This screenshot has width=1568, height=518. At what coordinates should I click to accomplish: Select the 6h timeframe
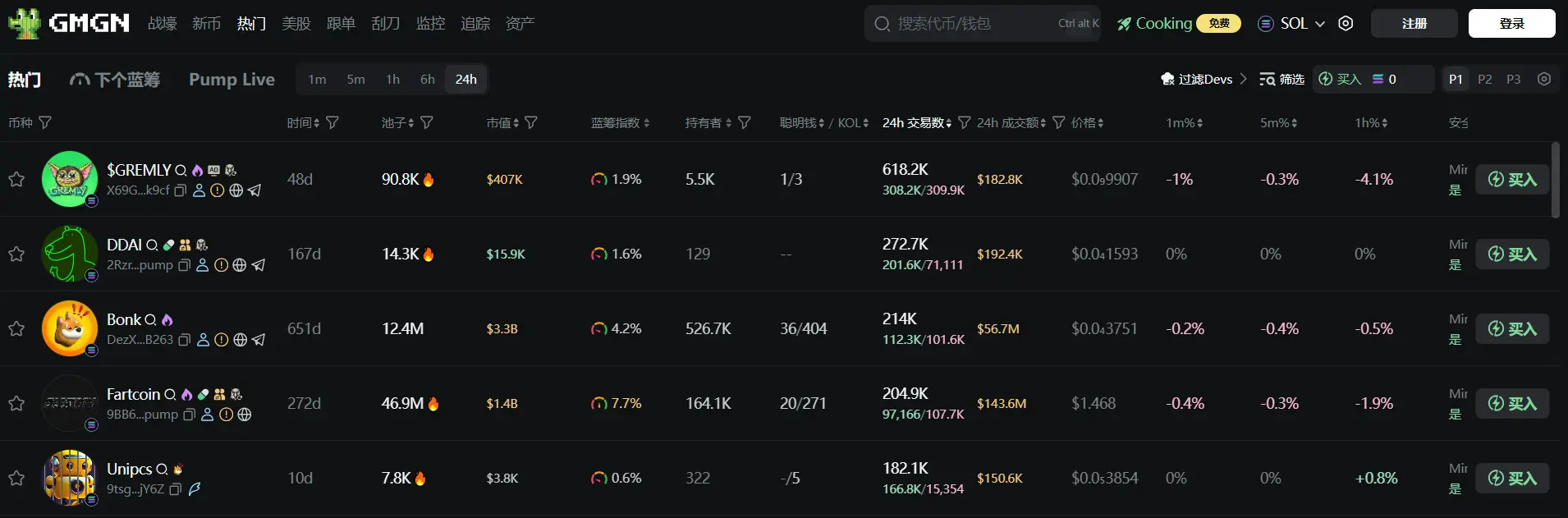(427, 79)
